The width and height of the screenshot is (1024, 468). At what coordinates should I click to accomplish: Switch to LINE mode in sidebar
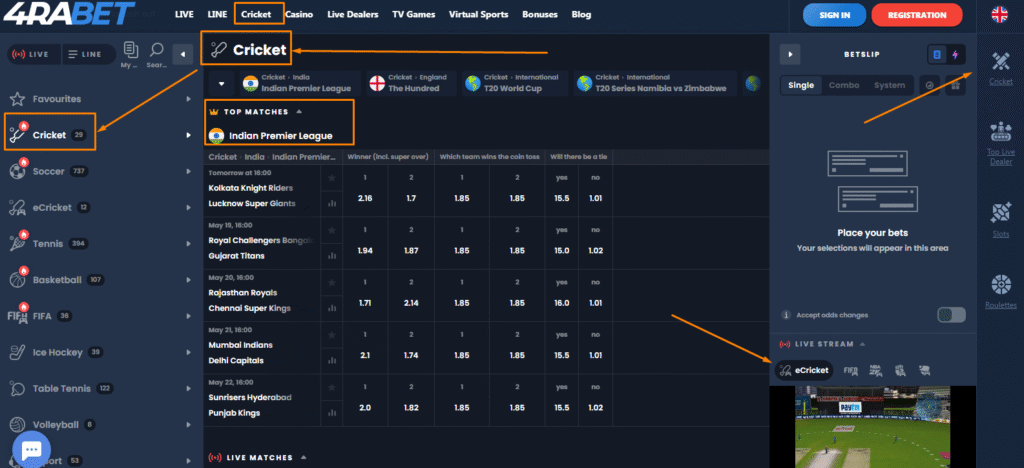click(89, 55)
